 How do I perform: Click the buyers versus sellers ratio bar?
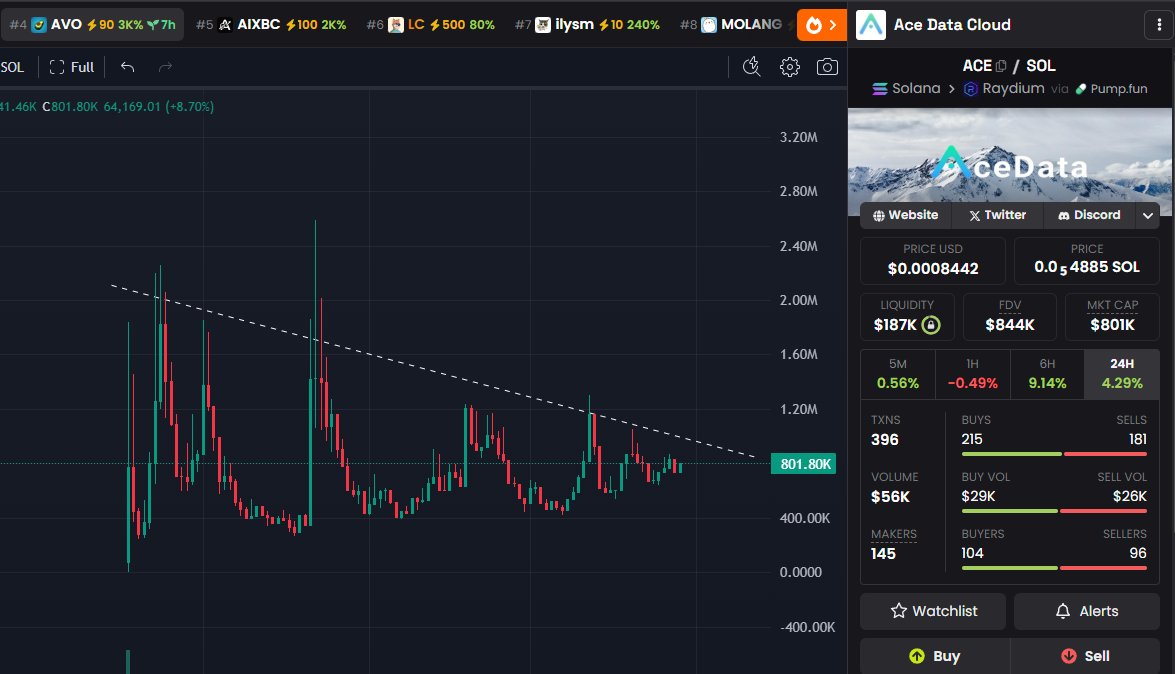pyautogui.click(x=1054, y=568)
